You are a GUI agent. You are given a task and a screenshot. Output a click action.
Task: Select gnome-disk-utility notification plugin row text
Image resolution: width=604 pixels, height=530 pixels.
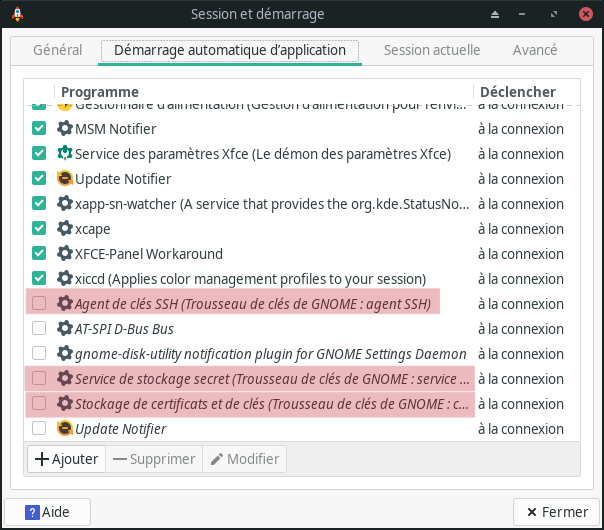(x=271, y=354)
